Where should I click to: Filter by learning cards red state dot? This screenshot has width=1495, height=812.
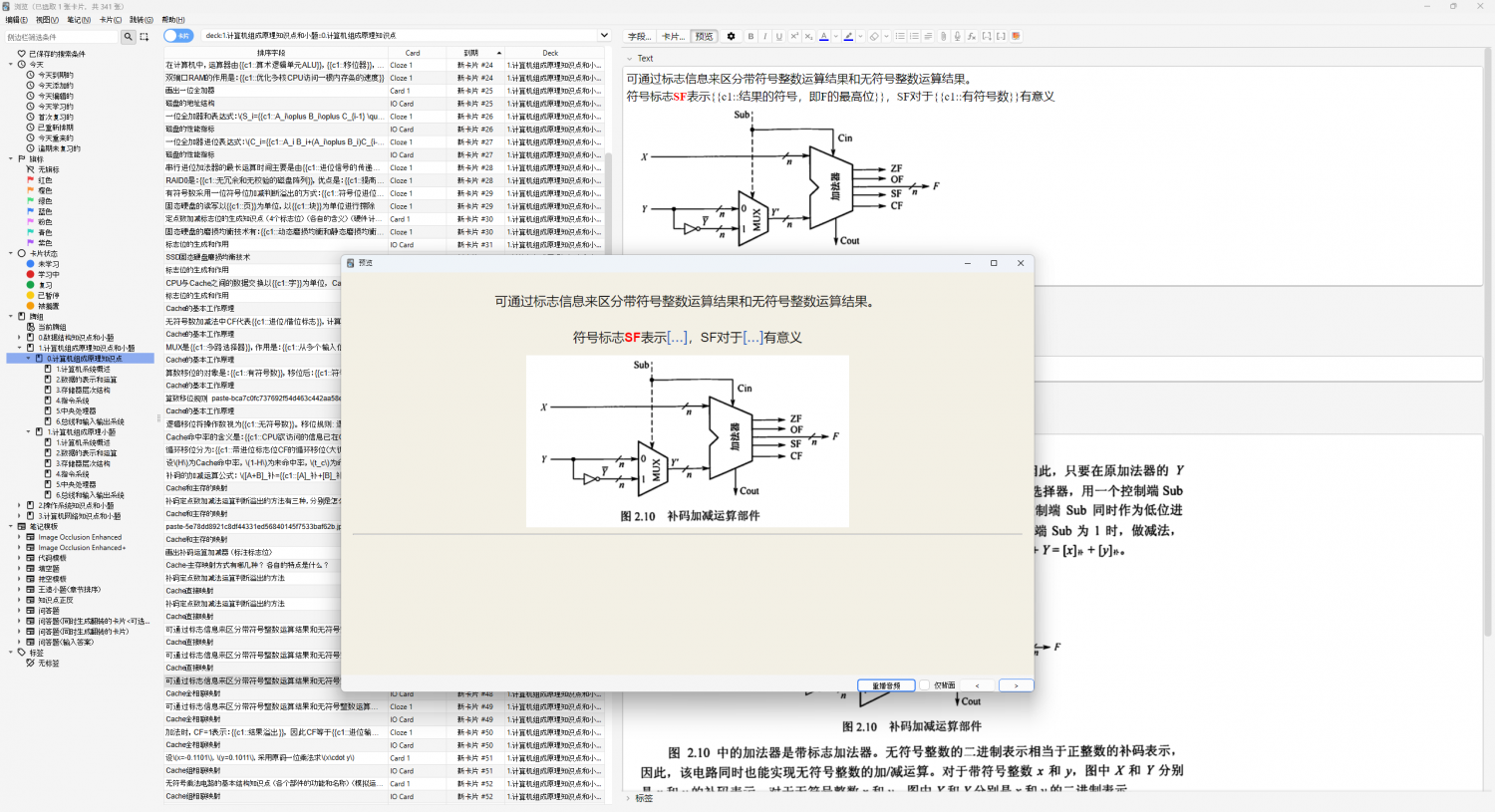coord(31,275)
